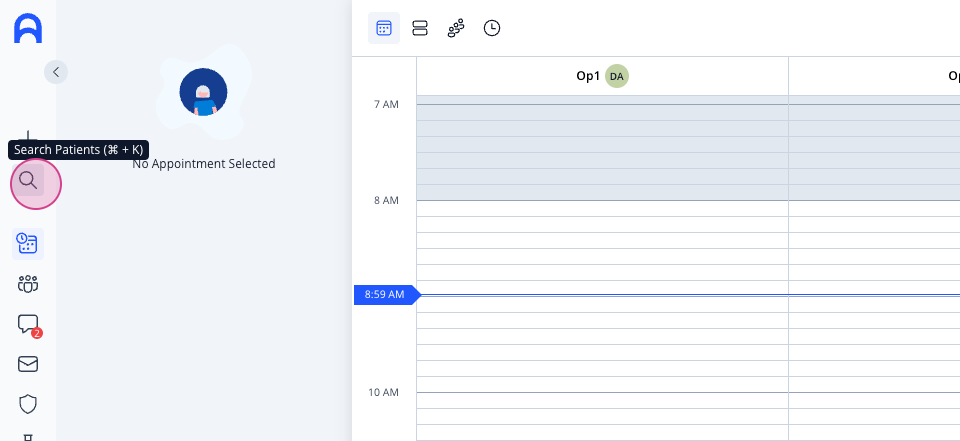Click the 10 AM time label
This screenshot has width=960, height=441.
coord(384,392)
